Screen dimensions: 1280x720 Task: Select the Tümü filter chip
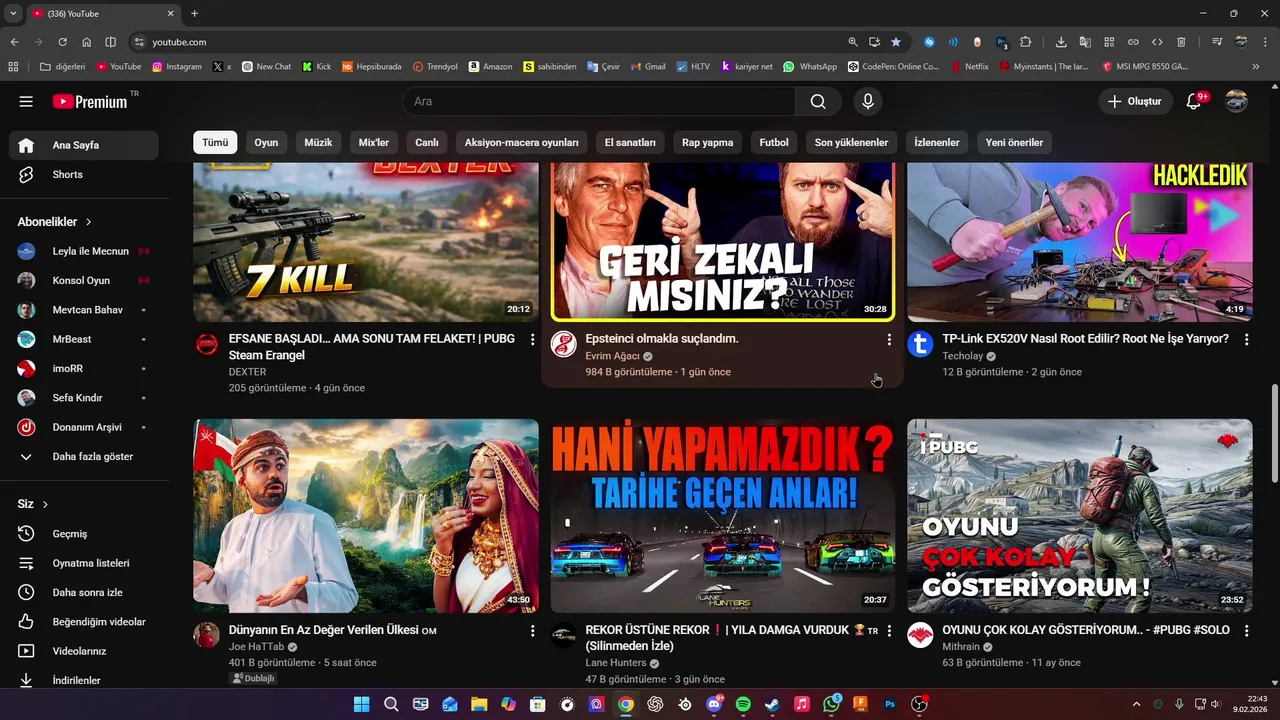(215, 143)
